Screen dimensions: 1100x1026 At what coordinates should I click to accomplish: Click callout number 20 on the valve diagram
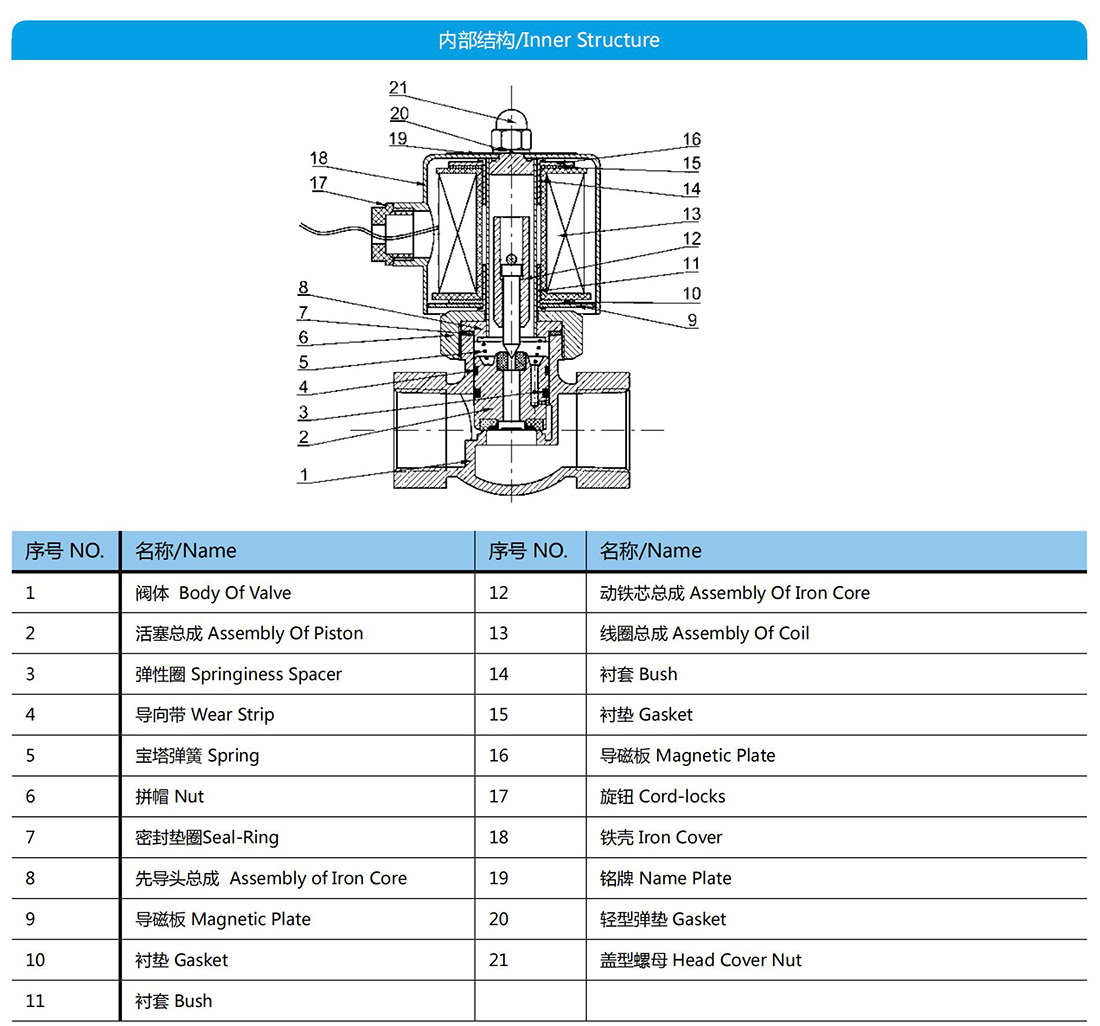tap(399, 113)
